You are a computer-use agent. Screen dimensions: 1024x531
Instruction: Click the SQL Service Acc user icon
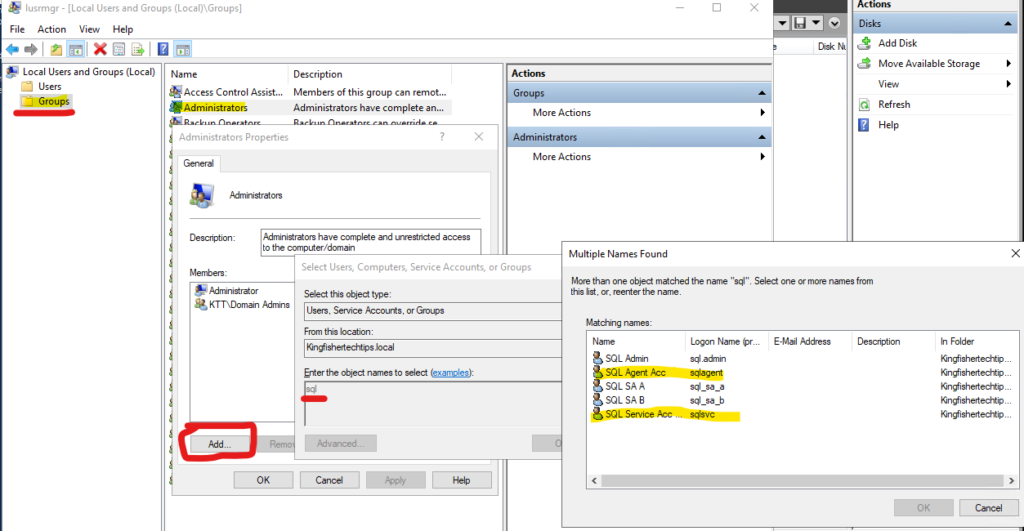(597, 414)
